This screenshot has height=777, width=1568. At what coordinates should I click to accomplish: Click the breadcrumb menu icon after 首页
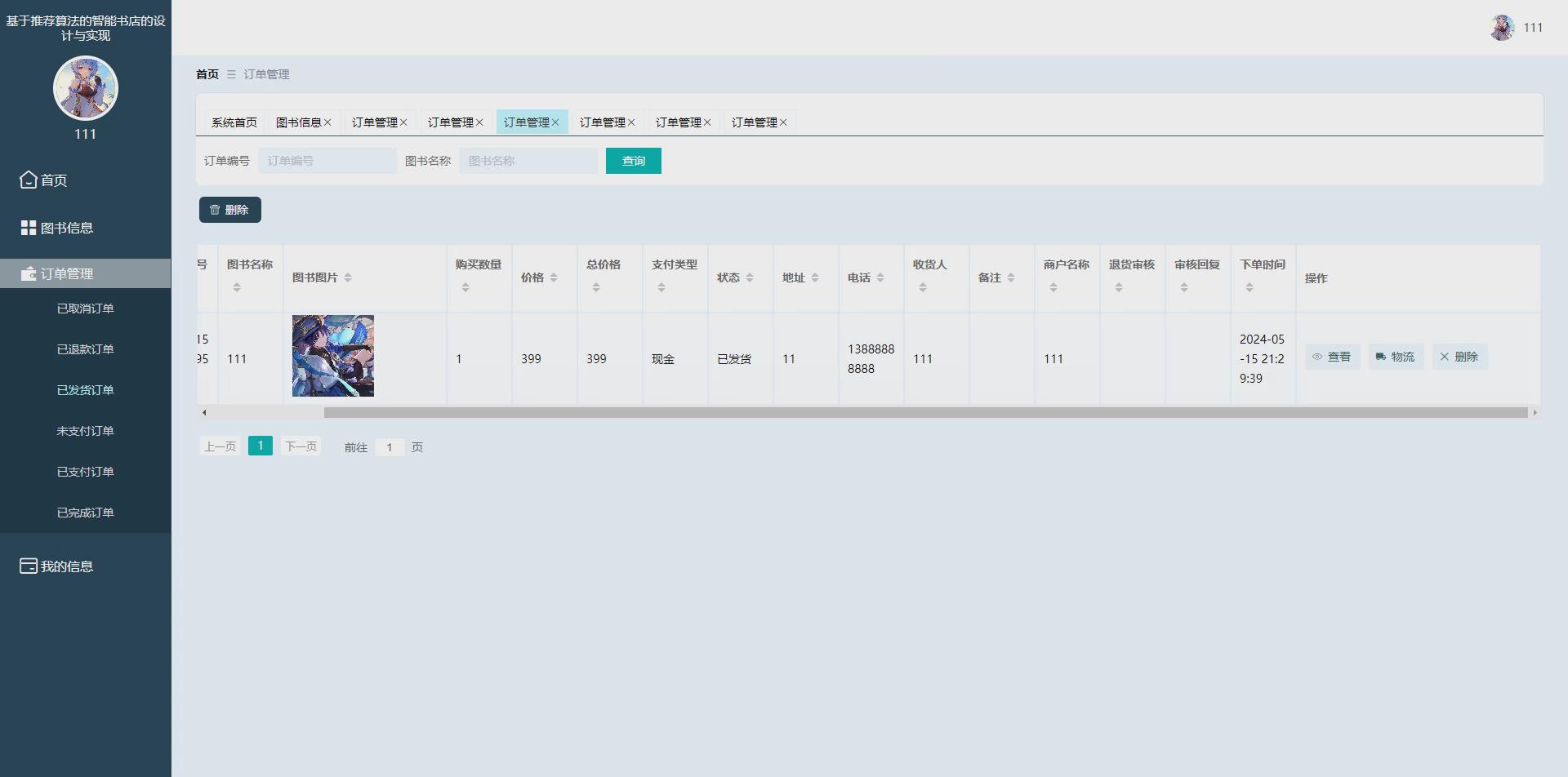(231, 74)
